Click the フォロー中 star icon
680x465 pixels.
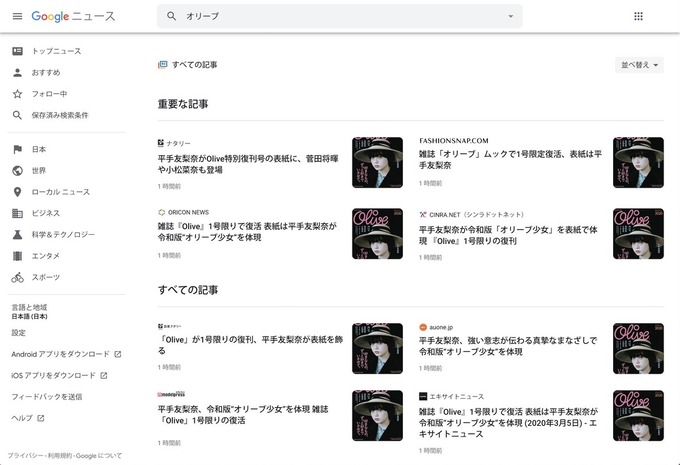tap(17, 94)
